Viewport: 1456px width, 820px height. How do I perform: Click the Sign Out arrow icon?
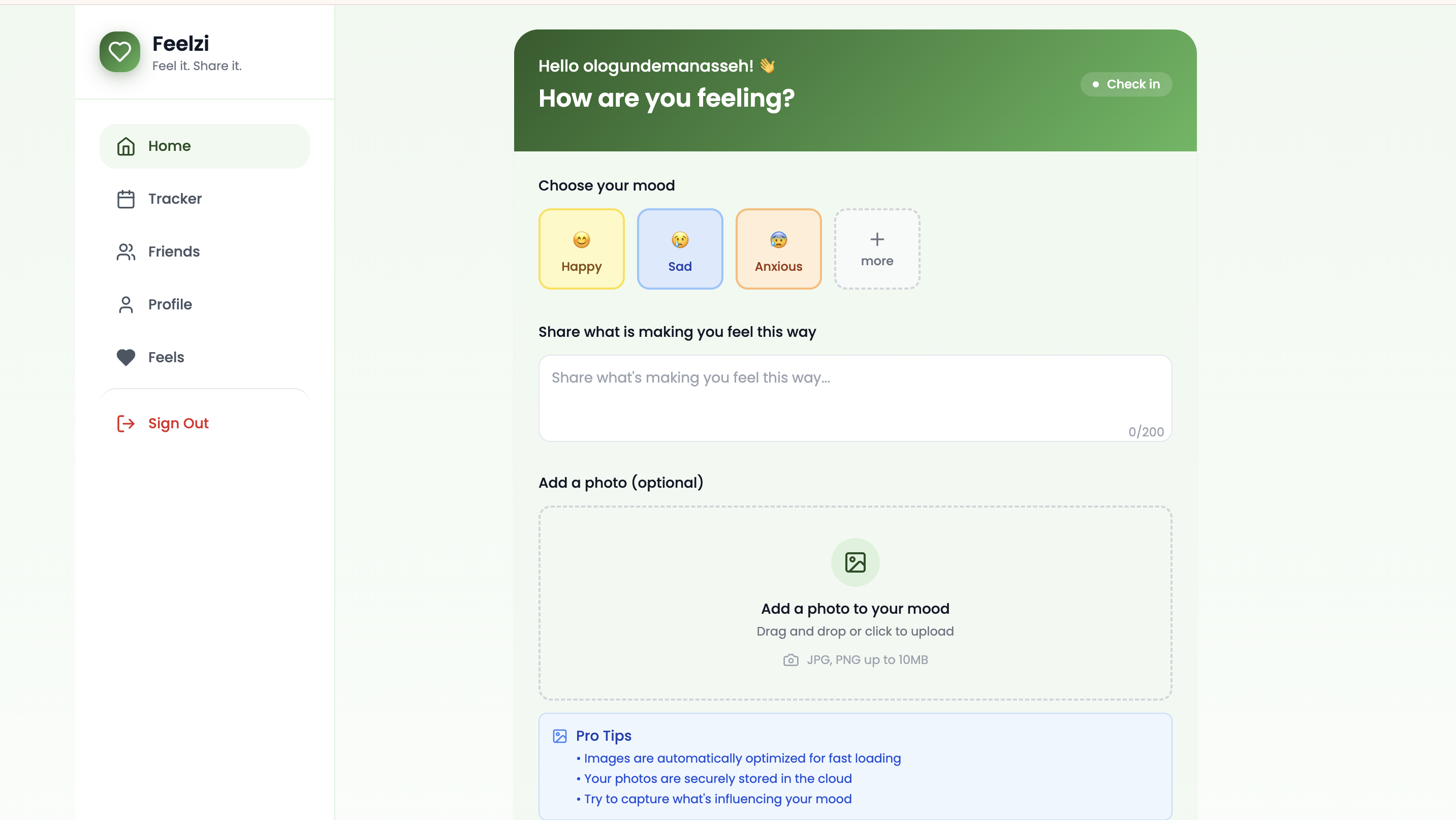pos(125,423)
